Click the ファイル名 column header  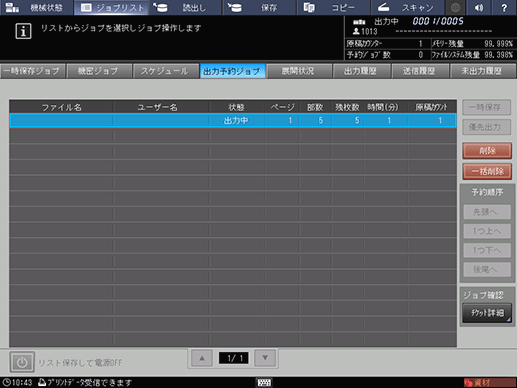point(61,107)
